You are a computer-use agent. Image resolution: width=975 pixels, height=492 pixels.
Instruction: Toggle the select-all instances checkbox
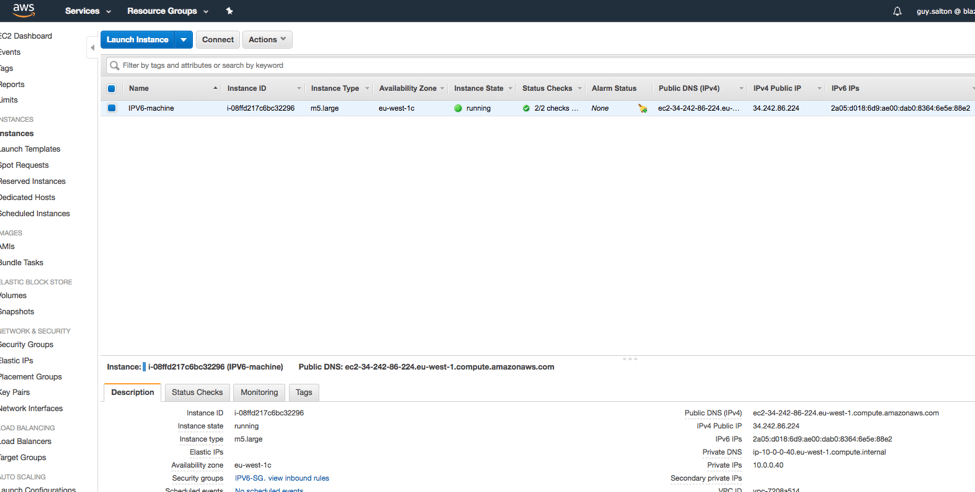(x=112, y=88)
